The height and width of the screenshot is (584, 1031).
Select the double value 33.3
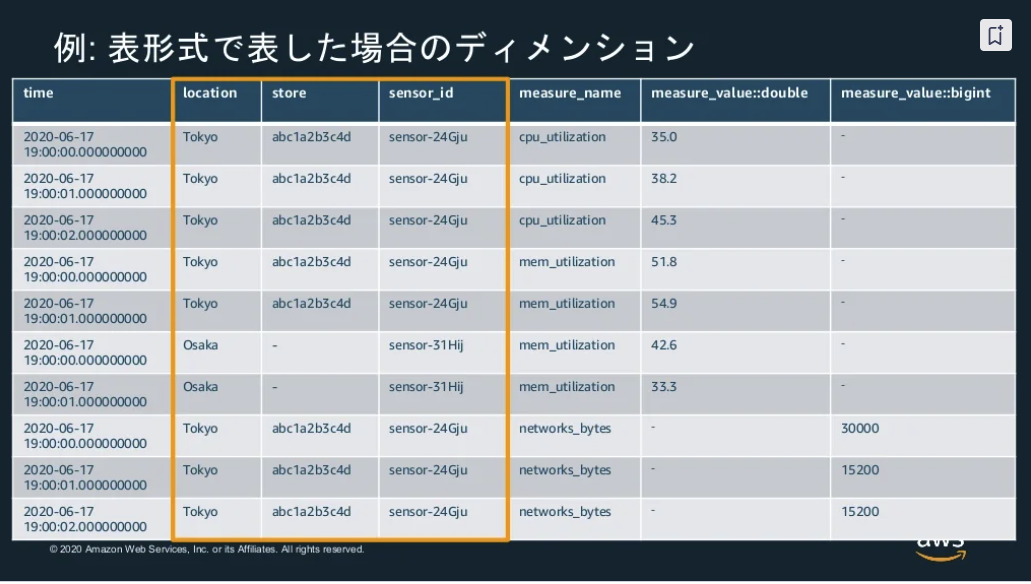(663, 387)
